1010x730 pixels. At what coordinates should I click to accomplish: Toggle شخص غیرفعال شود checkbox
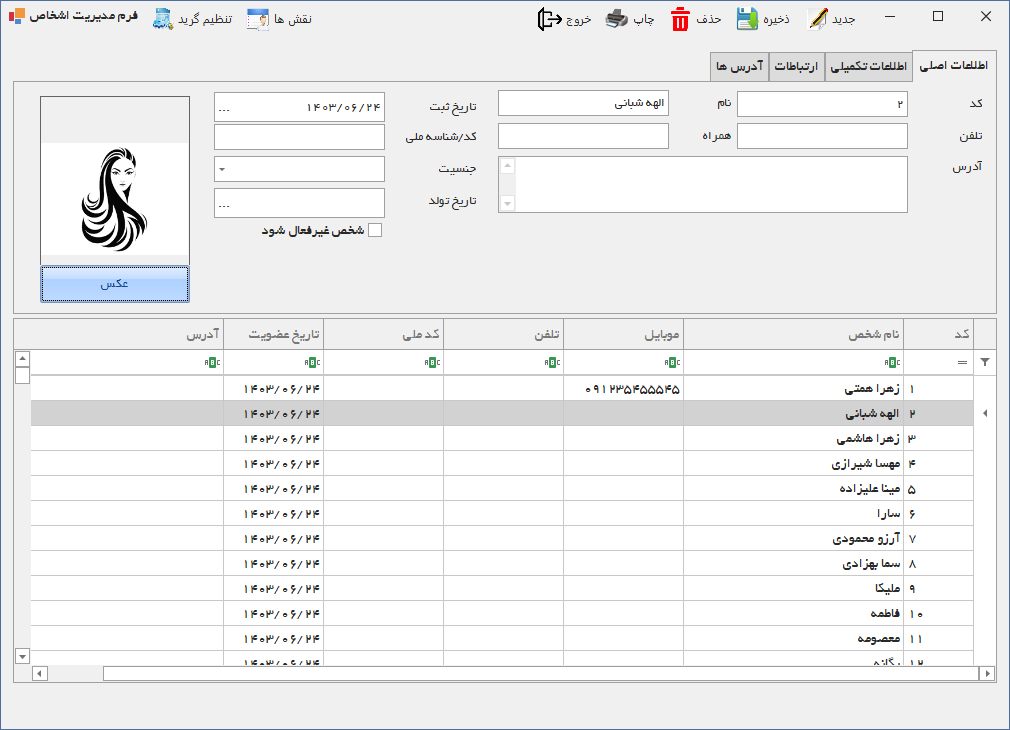[375, 231]
